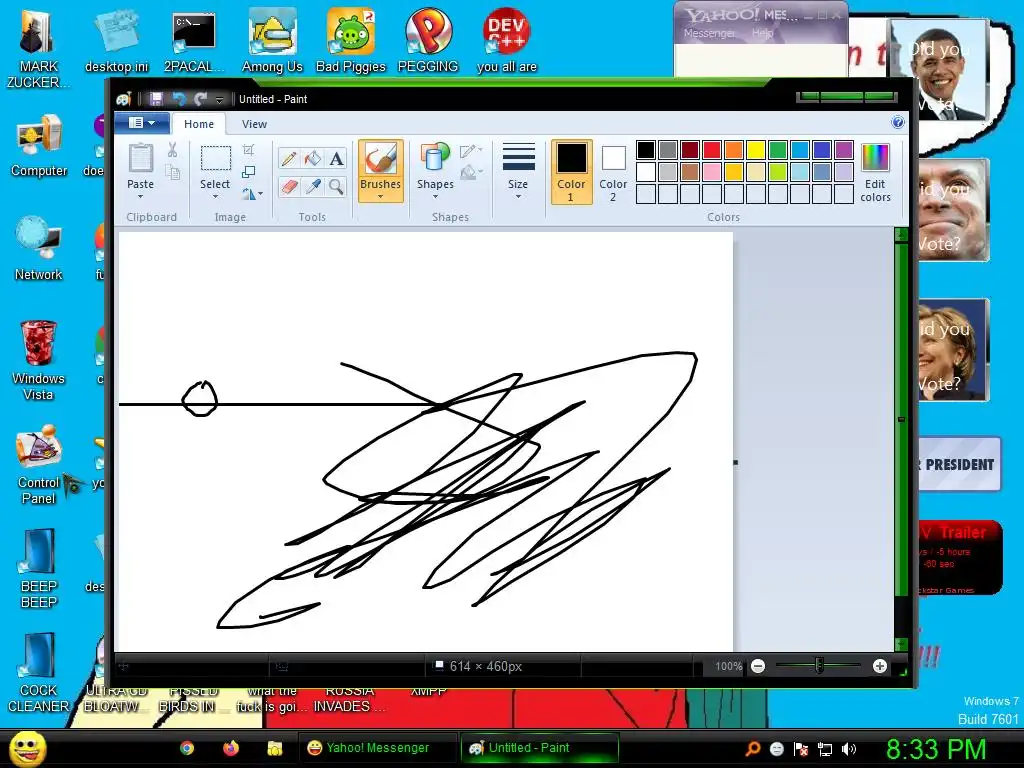Screen dimensions: 1024x768
Task: Open the Size line thickness dropdown
Action: [x=519, y=172]
